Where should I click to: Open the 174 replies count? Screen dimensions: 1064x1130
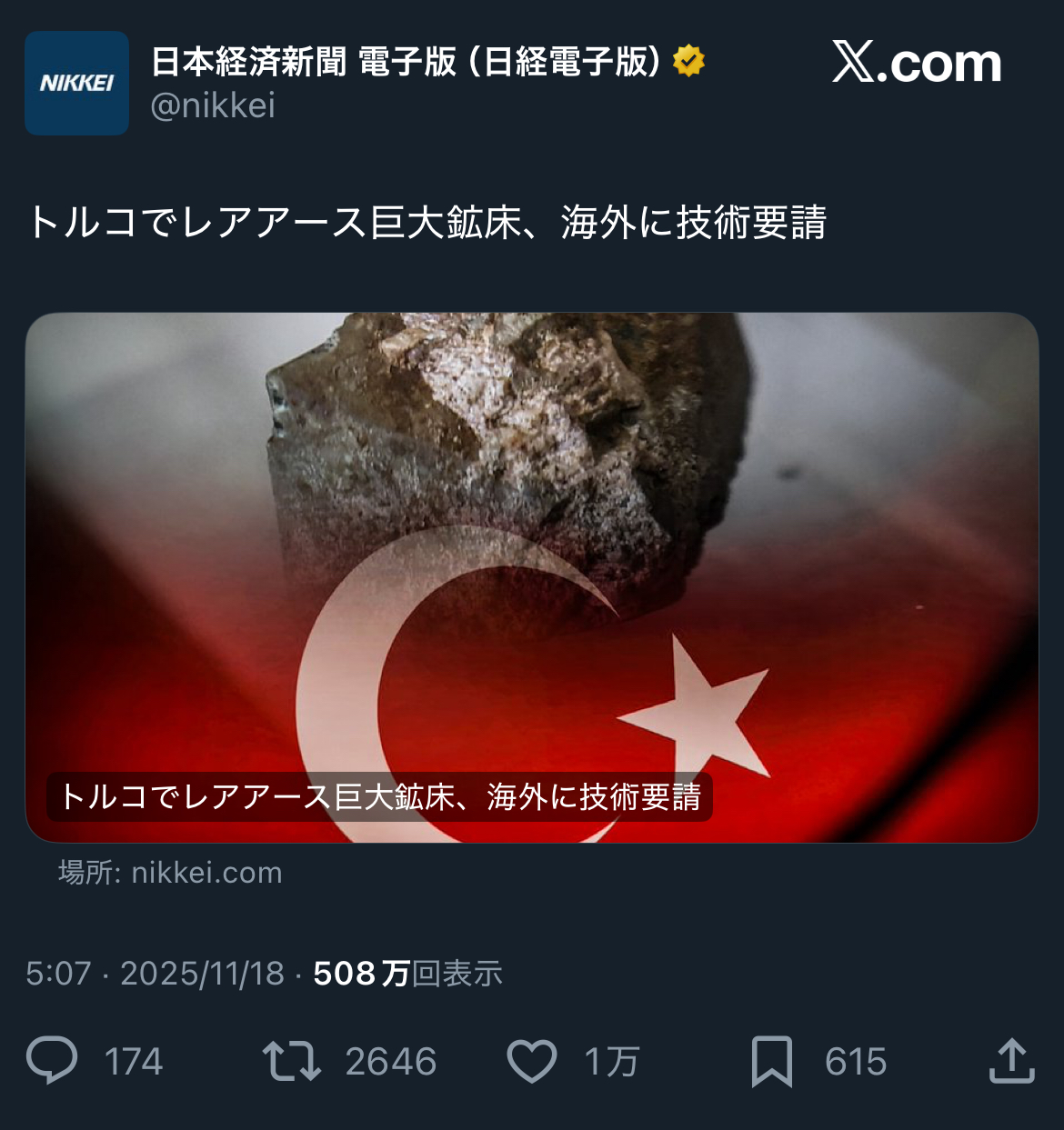coord(134,1062)
